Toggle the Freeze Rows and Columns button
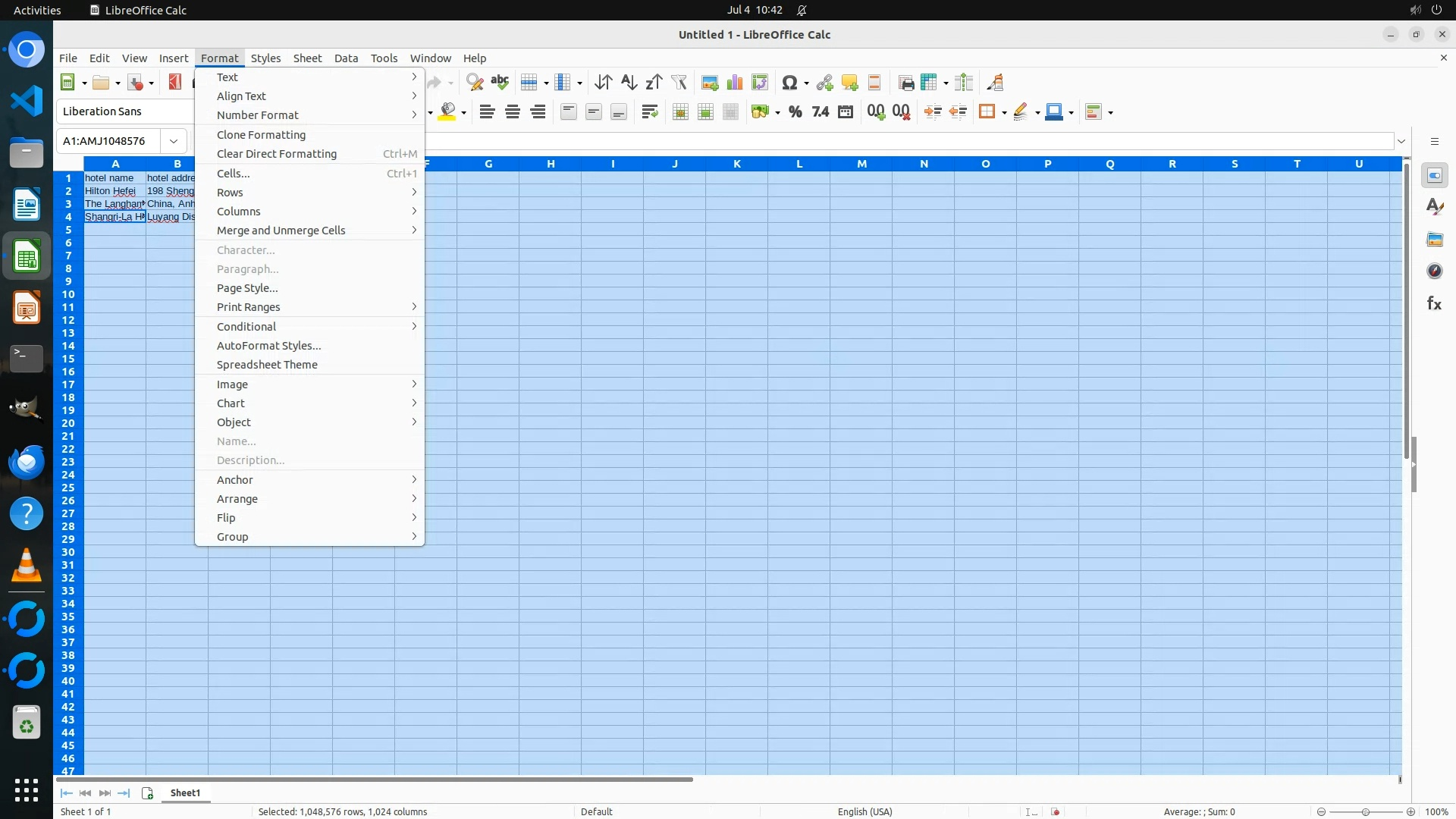The height and width of the screenshot is (819, 1456). [929, 83]
